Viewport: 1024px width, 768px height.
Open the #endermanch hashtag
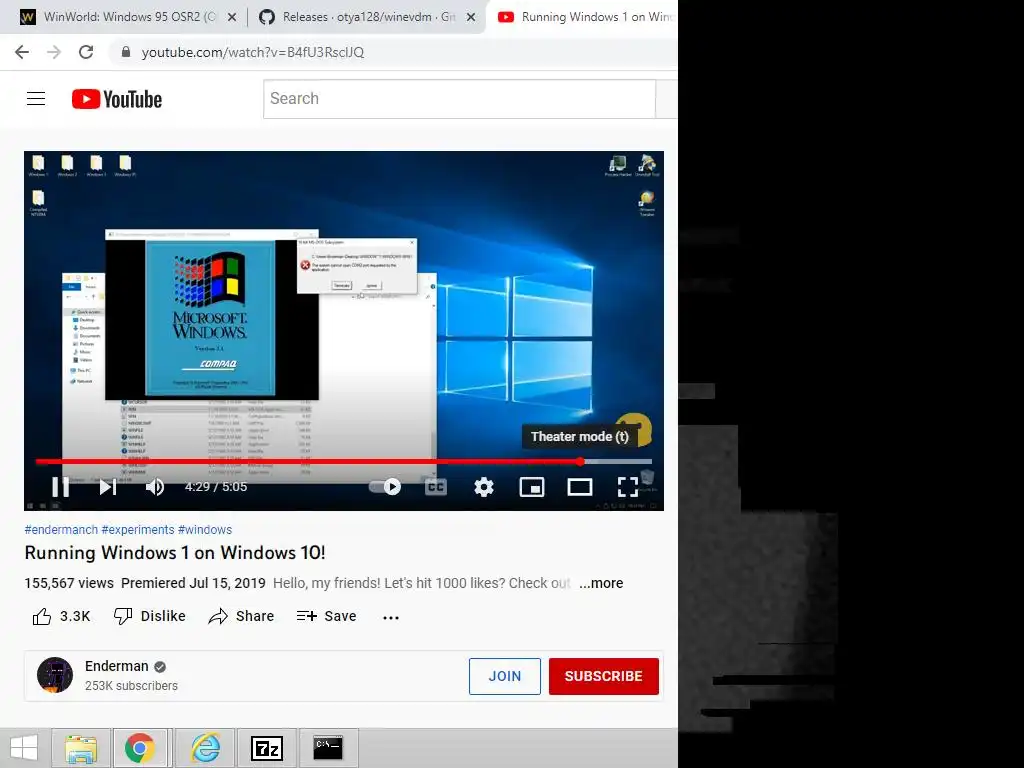point(61,530)
